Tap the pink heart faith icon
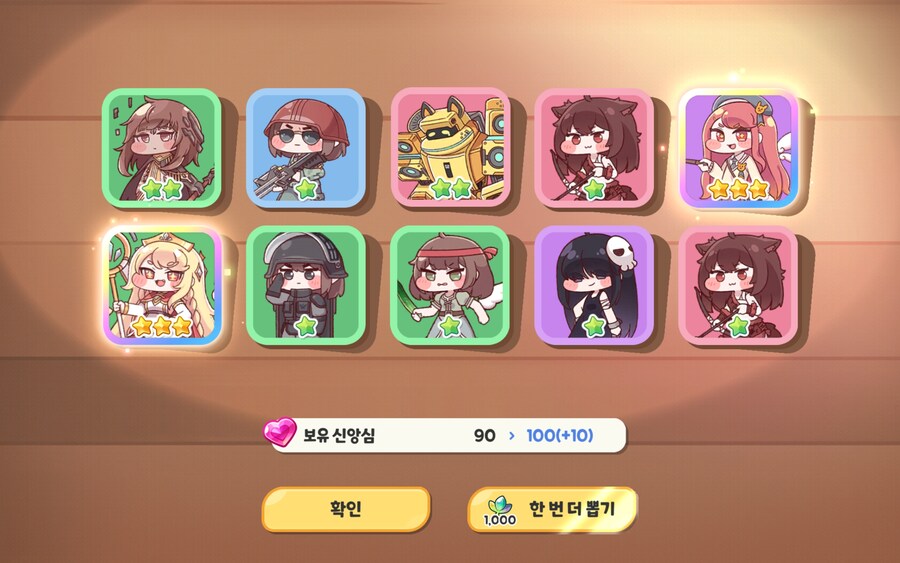The width and height of the screenshot is (900, 563). (280, 432)
